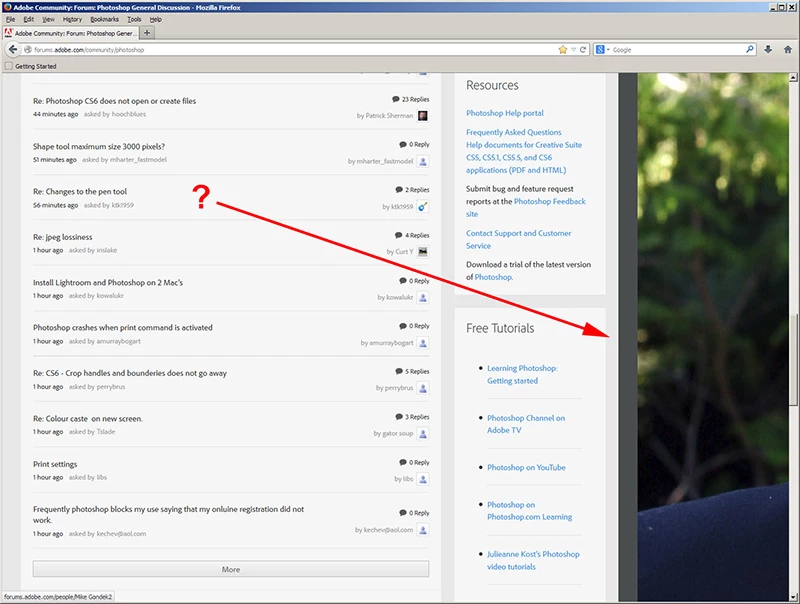
Task: Open author link 'hoochblues'
Action: [129, 114]
